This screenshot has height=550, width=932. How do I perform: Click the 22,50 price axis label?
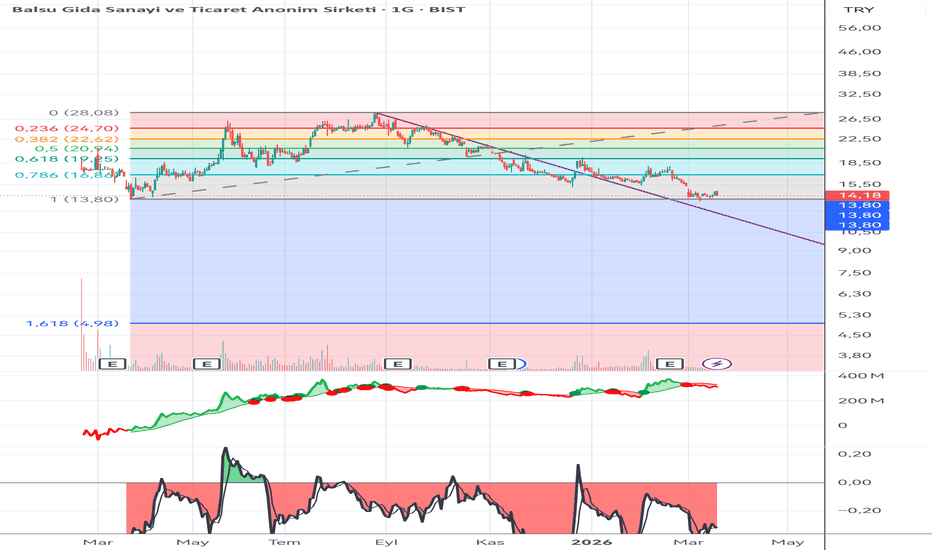click(859, 139)
